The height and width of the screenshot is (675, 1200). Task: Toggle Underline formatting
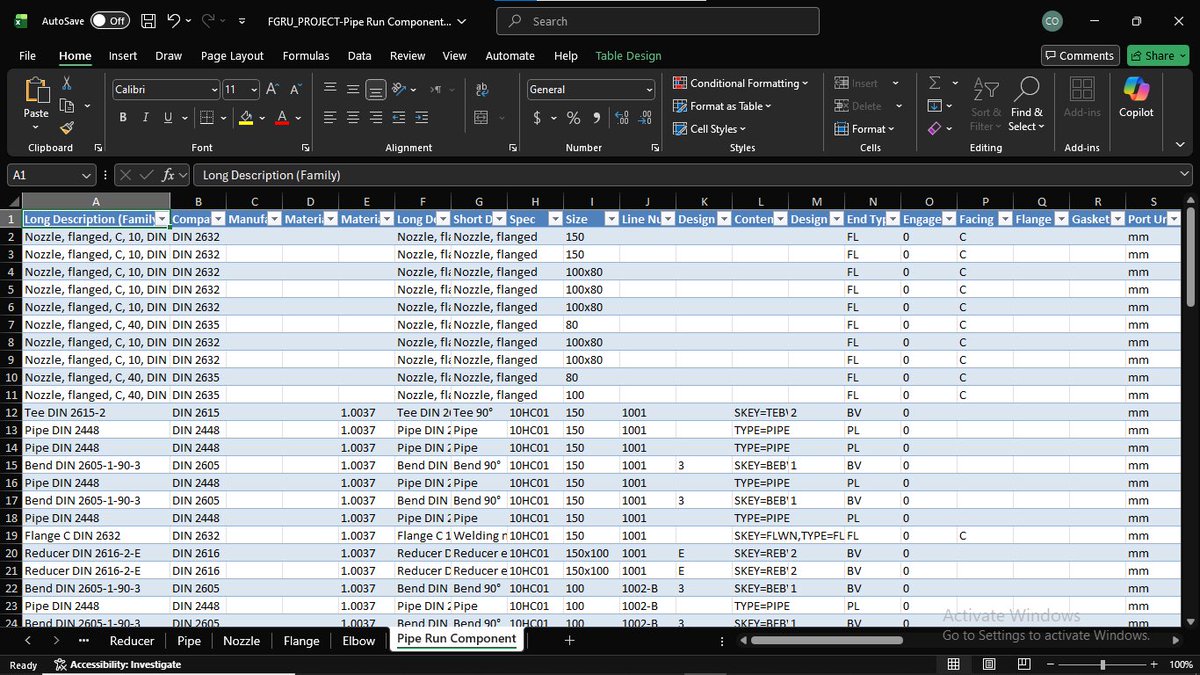click(x=168, y=117)
